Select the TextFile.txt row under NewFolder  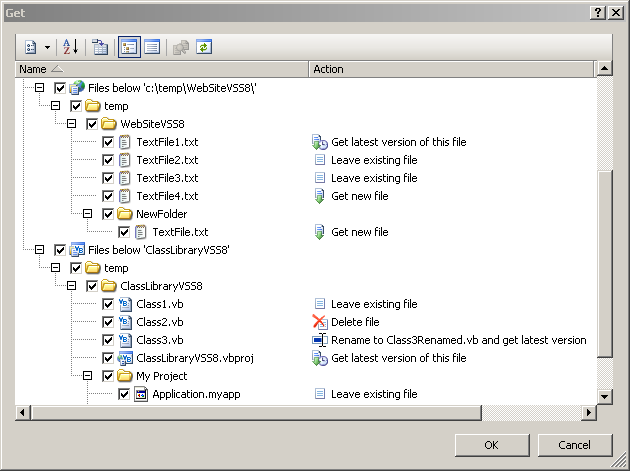[180, 232]
